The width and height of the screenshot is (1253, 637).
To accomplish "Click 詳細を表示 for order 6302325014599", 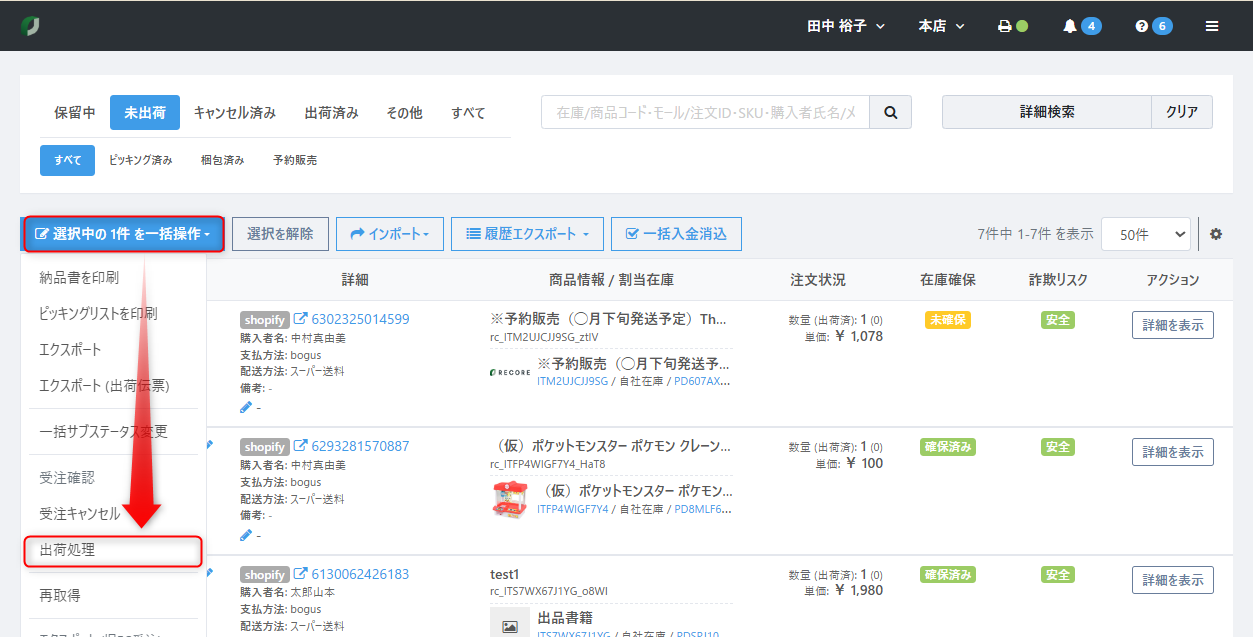I will tap(1173, 325).
